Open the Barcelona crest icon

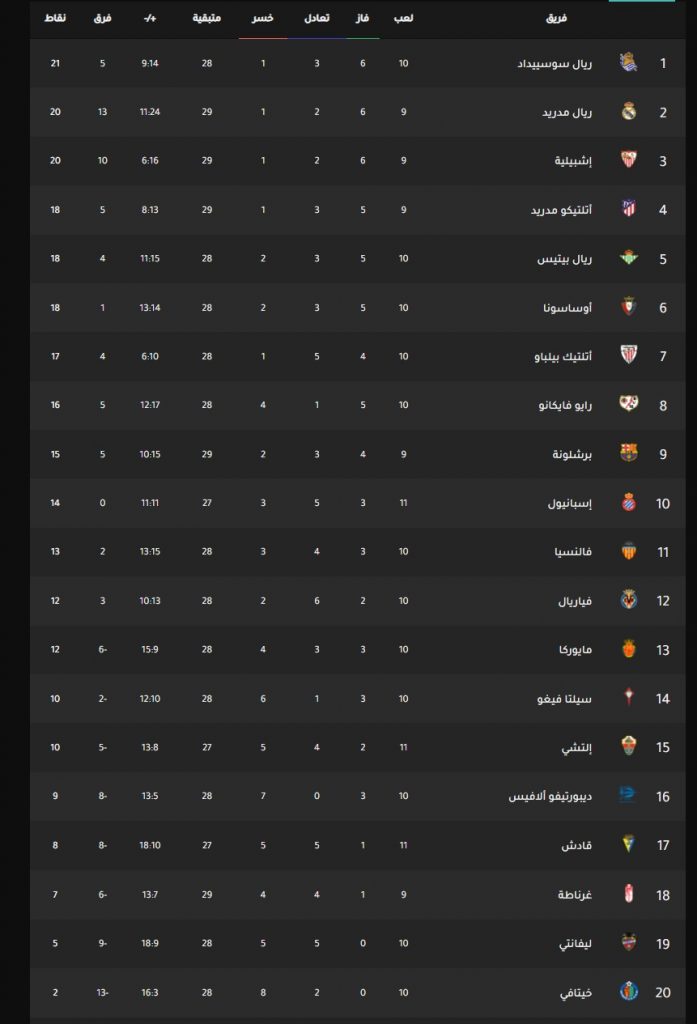pyautogui.click(x=628, y=453)
